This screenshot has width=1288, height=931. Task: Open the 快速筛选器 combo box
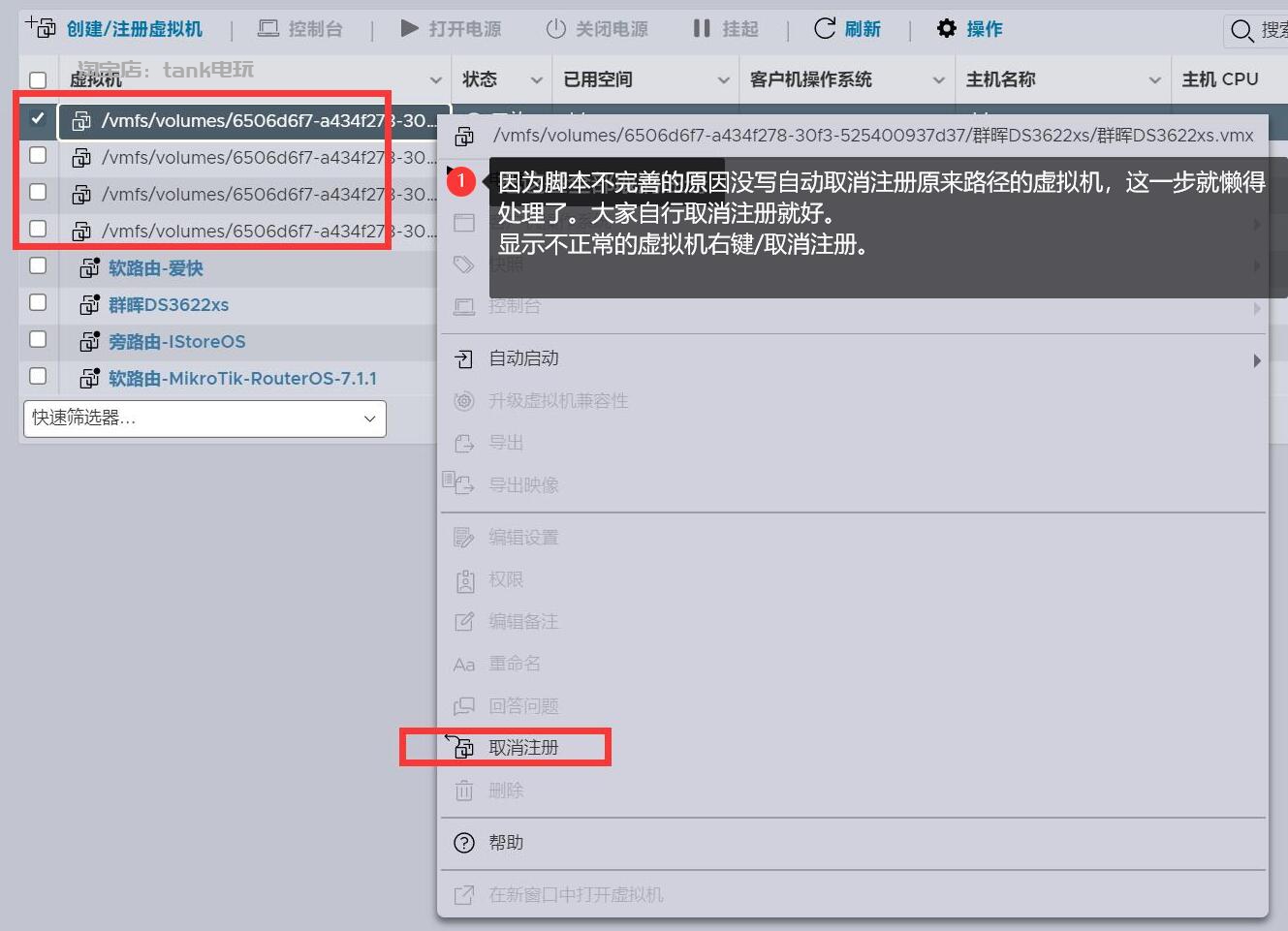tap(204, 419)
